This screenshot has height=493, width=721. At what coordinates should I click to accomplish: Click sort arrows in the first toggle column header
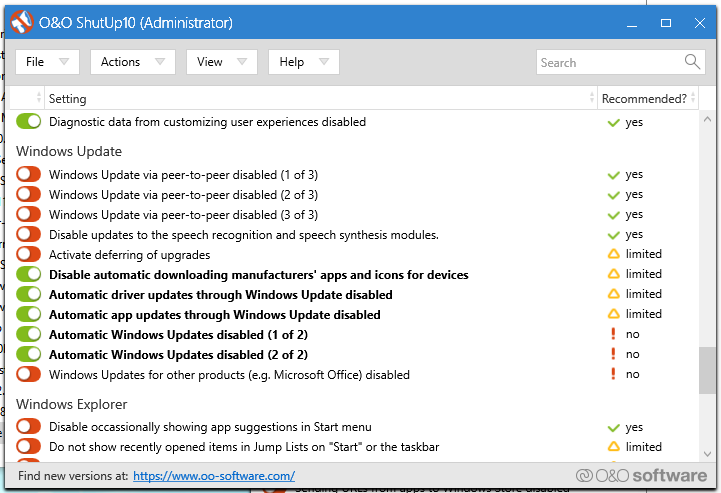click(39, 97)
